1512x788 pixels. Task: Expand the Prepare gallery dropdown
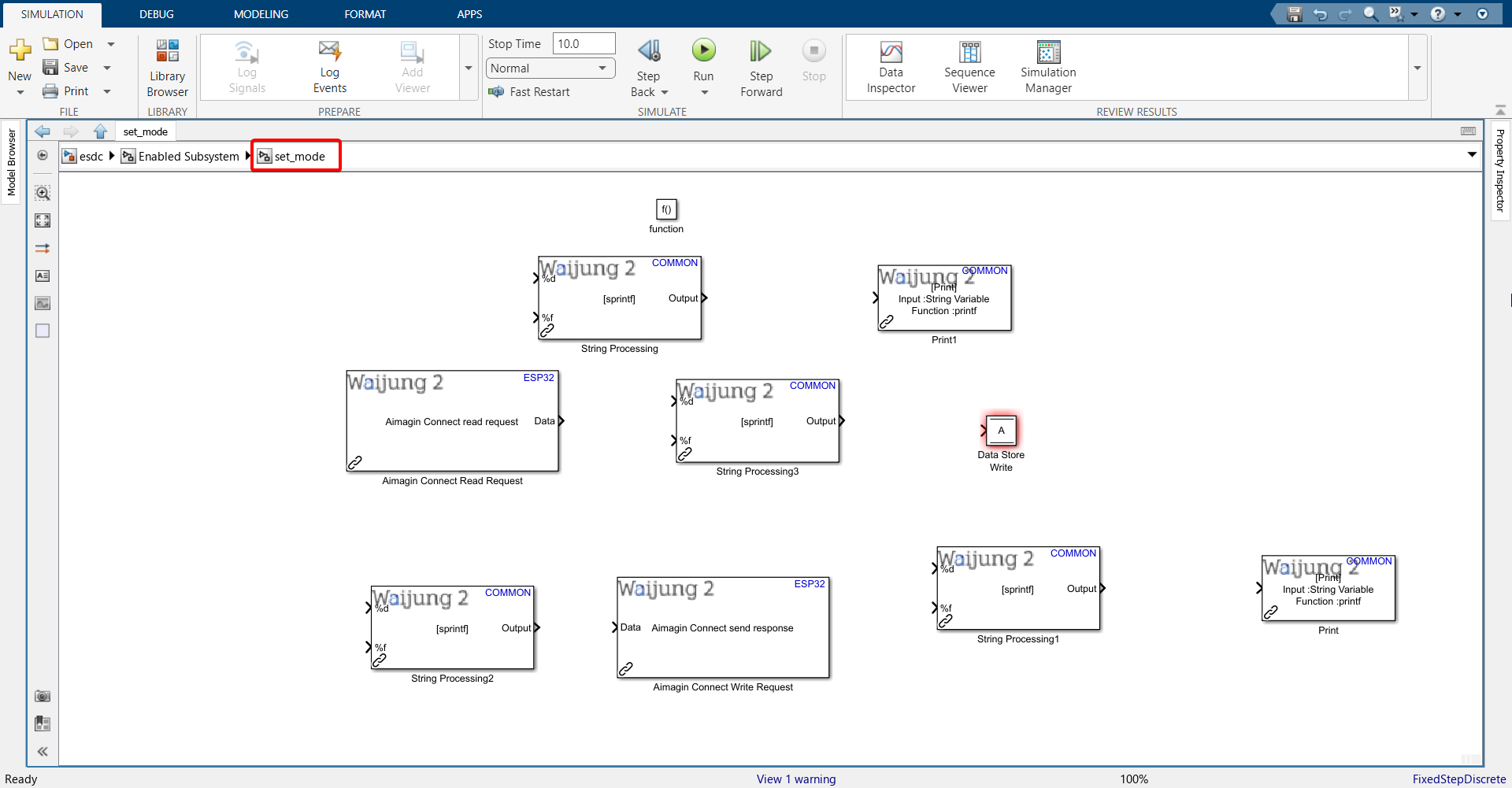click(x=469, y=68)
